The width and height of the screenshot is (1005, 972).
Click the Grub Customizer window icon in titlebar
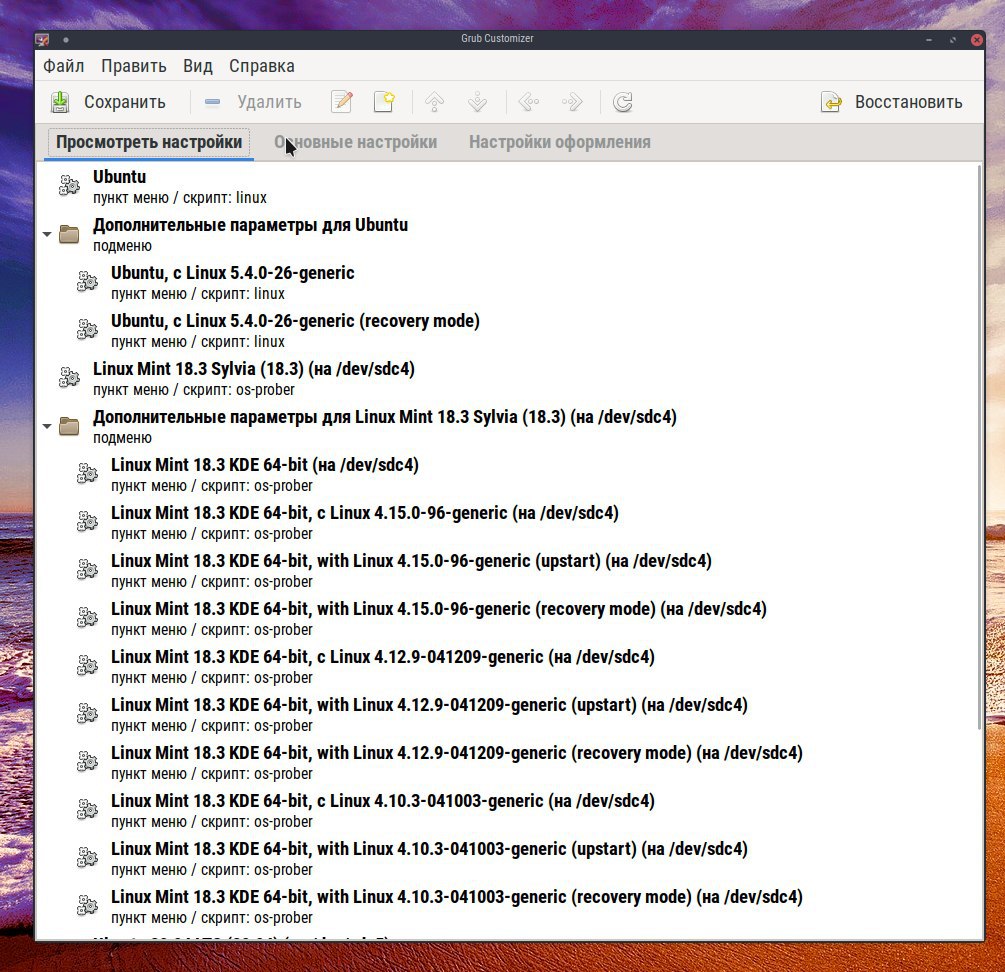pyautogui.click(x=43, y=40)
